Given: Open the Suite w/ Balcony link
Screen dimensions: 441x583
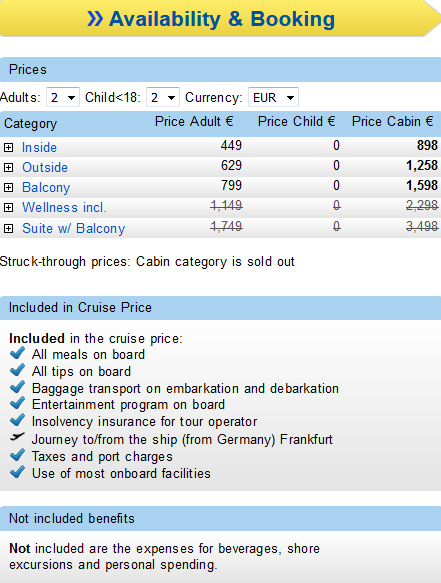Looking at the screenshot, I should (73, 228).
